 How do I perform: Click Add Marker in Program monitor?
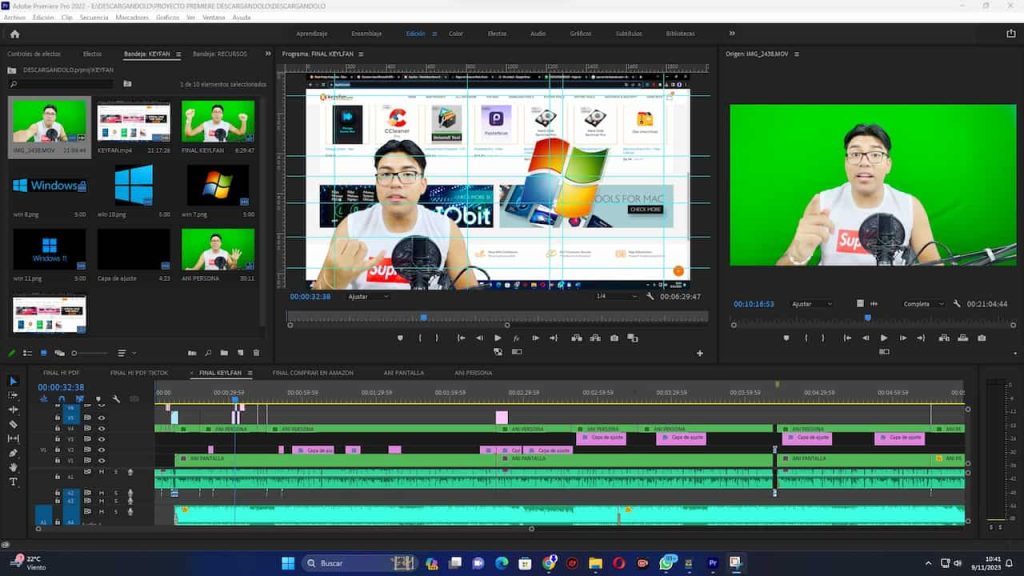pos(400,338)
